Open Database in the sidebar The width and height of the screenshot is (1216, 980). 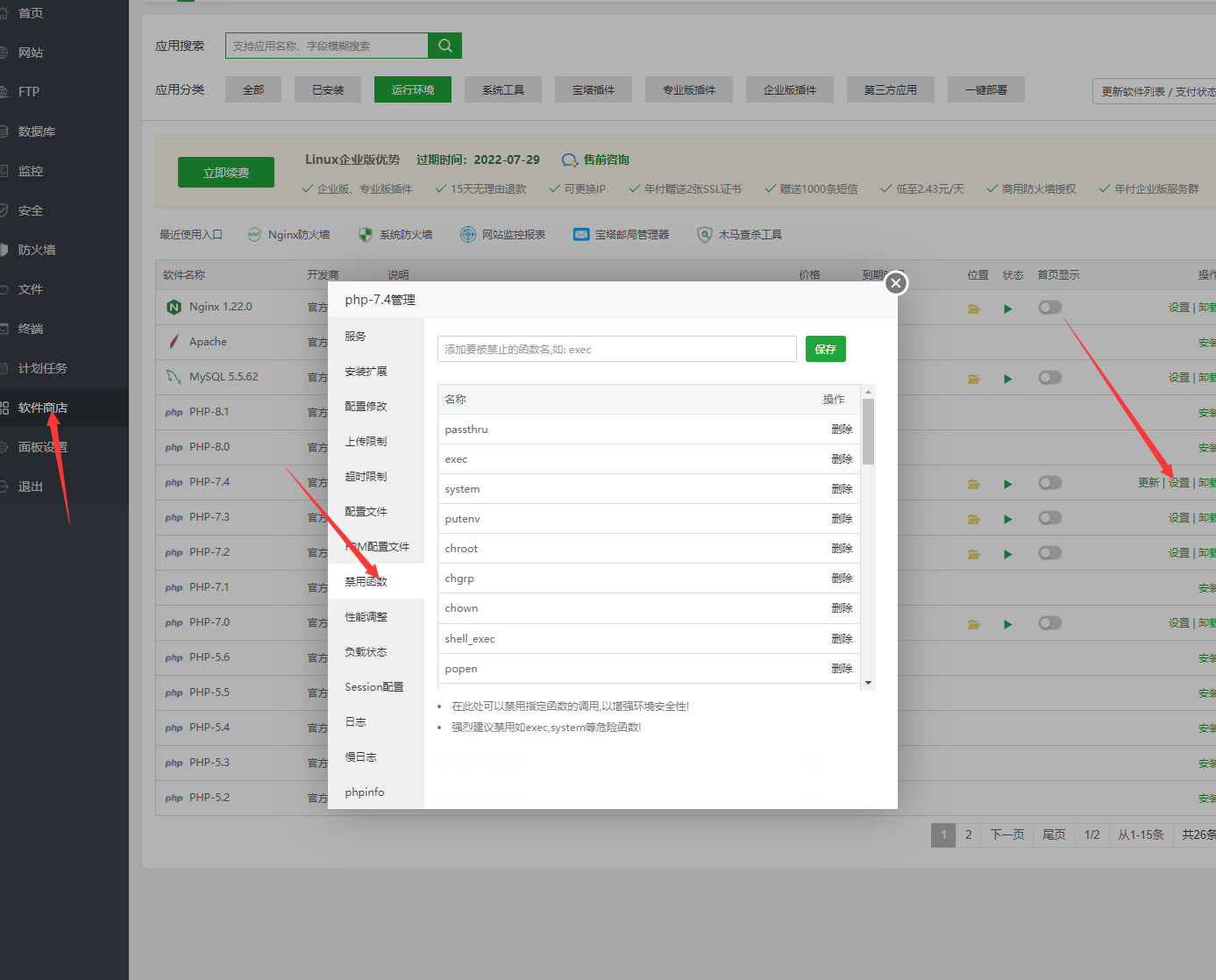point(37,131)
